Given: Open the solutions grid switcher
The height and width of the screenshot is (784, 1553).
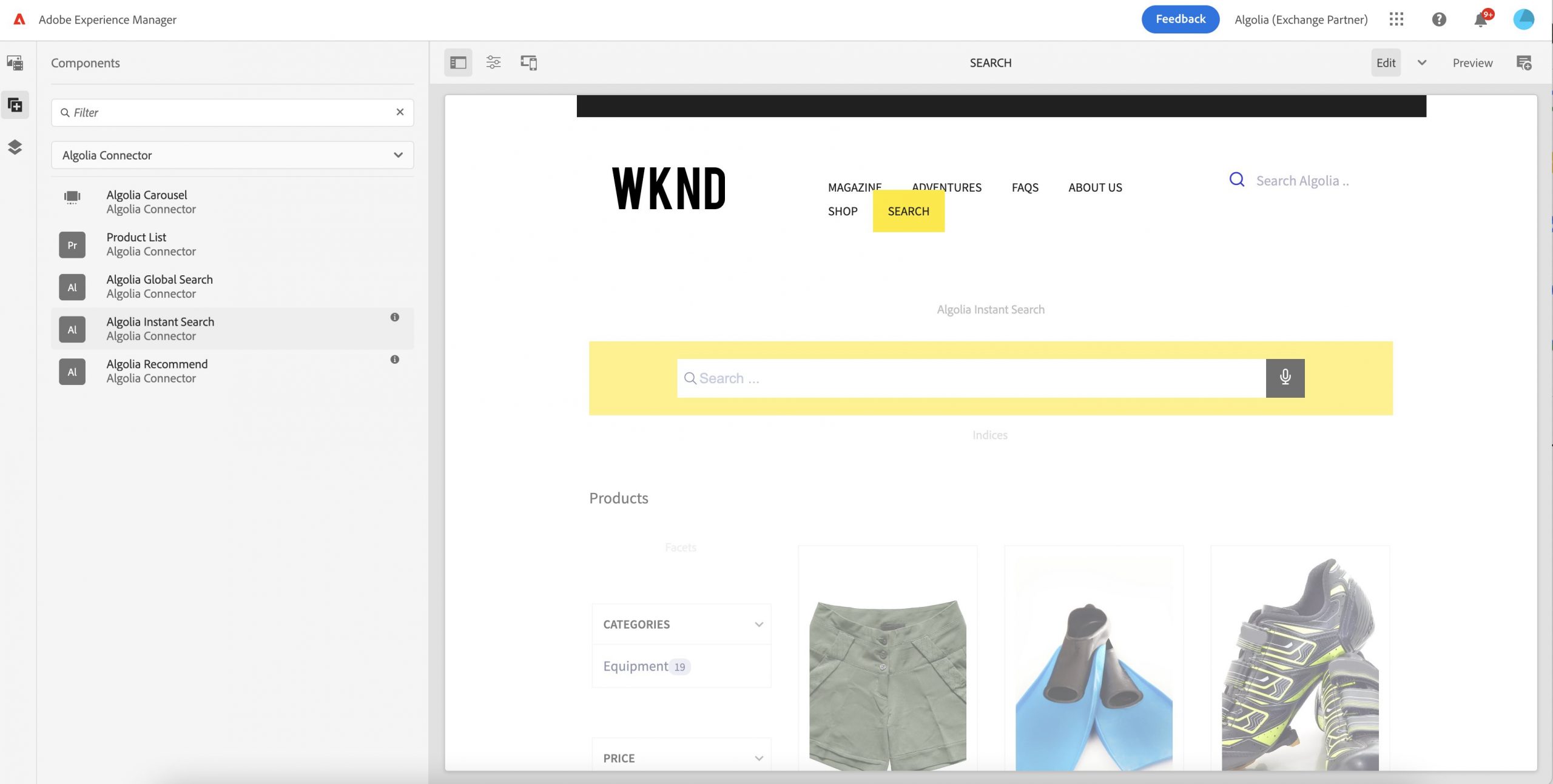Looking at the screenshot, I should pyautogui.click(x=1396, y=19).
